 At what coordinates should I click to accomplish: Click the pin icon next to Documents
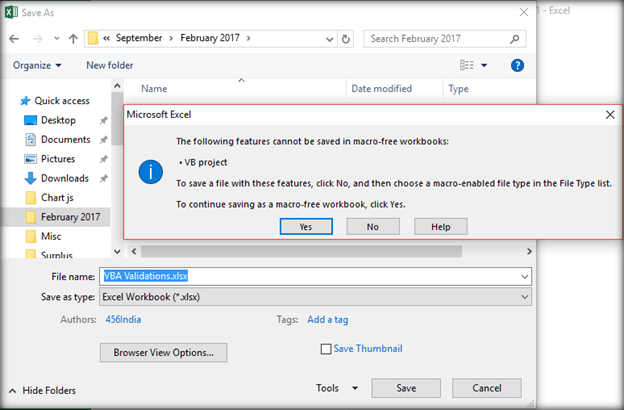[x=103, y=140]
